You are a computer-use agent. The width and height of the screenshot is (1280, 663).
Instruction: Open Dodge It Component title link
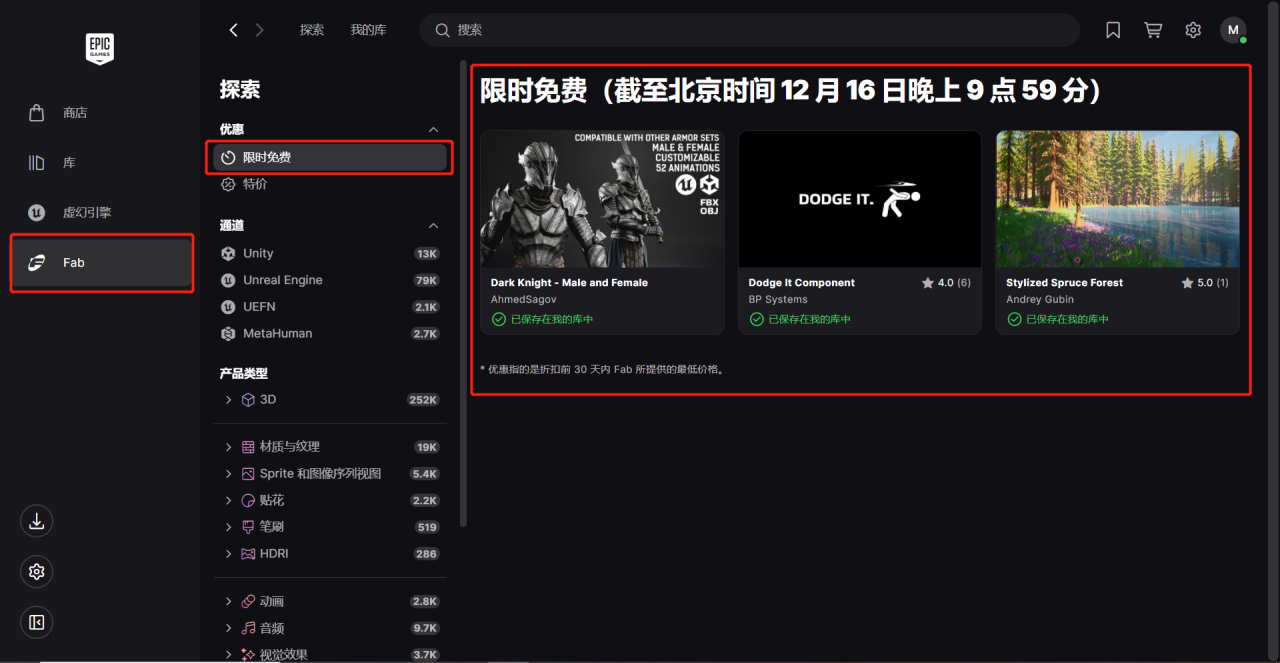(x=802, y=283)
